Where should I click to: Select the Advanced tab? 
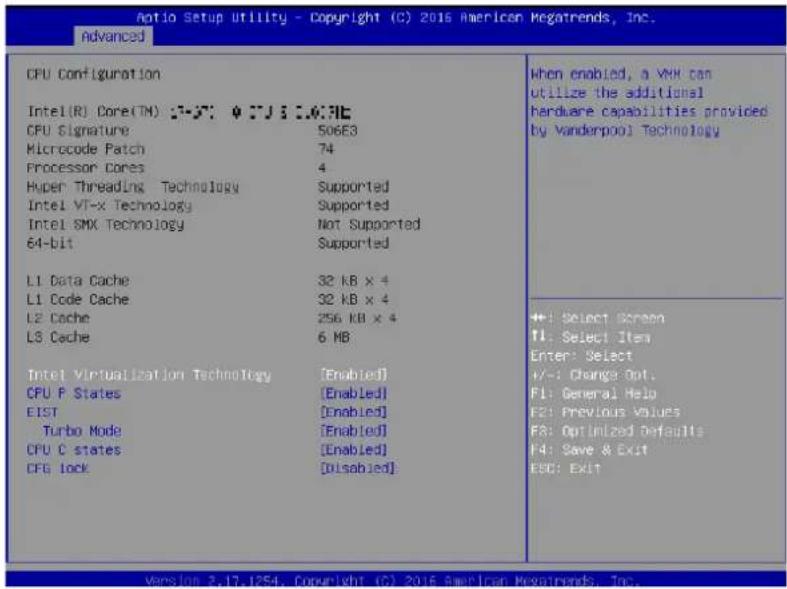[x=113, y=36]
